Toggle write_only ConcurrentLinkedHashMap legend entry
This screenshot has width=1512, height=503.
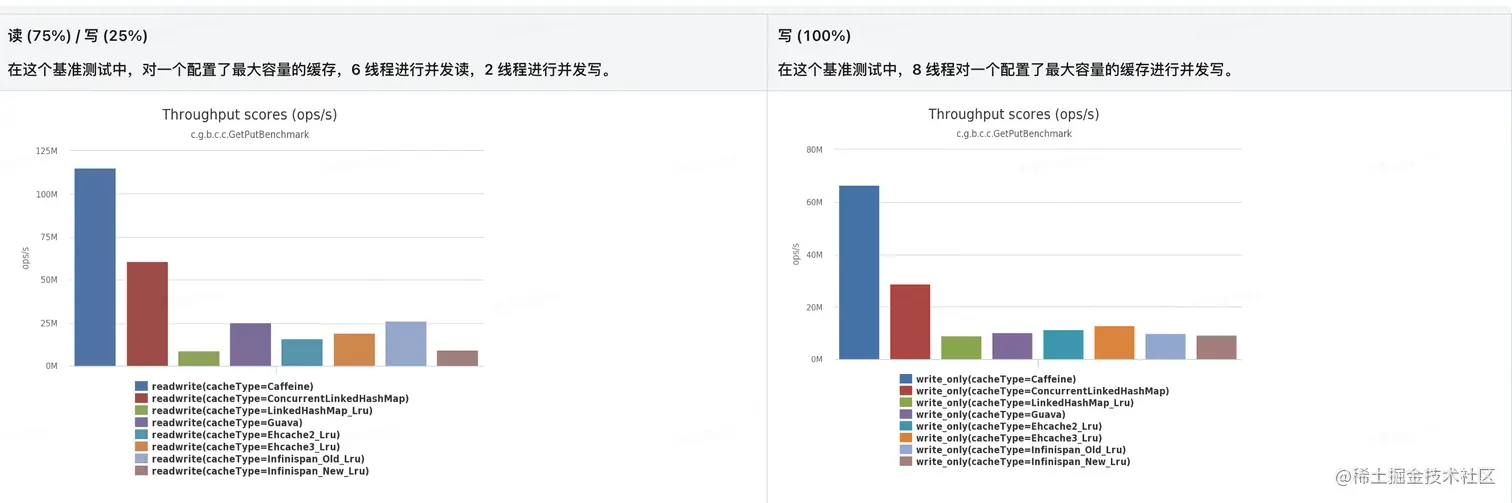tap(1042, 391)
